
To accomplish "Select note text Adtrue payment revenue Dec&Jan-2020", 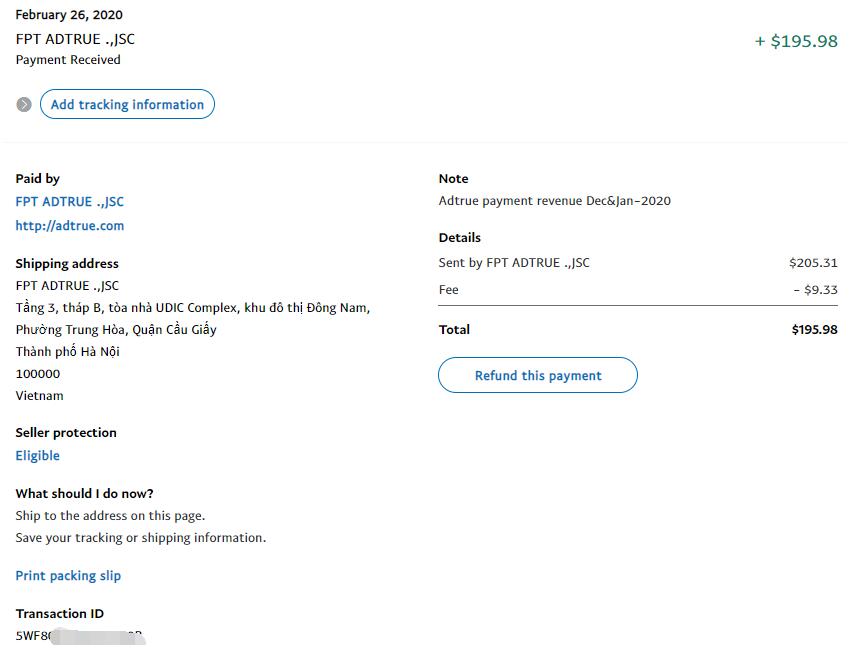I will click(555, 201).
